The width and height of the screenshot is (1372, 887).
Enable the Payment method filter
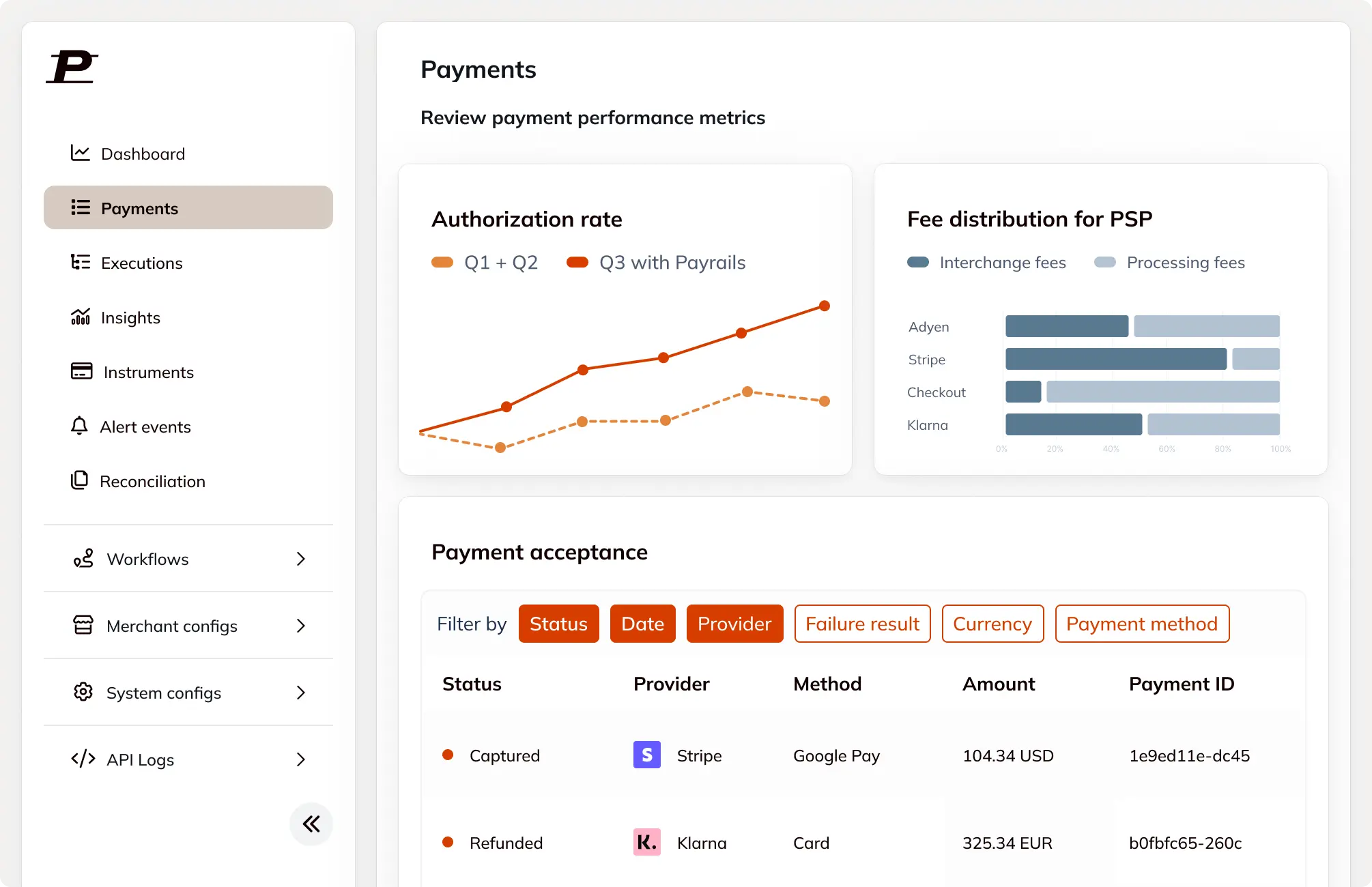point(1141,624)
